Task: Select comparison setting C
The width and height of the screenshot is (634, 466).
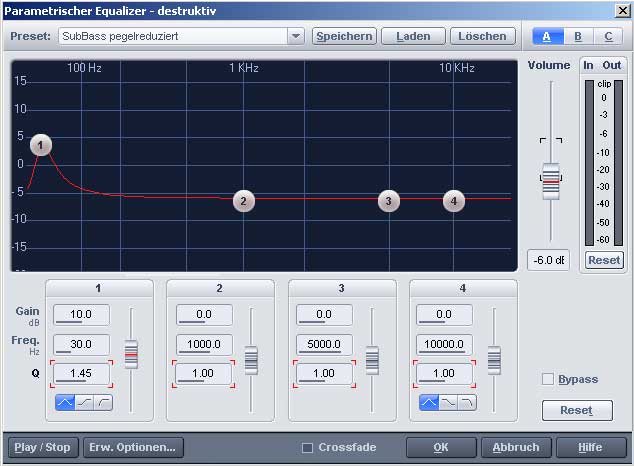Action: [607, 36]
